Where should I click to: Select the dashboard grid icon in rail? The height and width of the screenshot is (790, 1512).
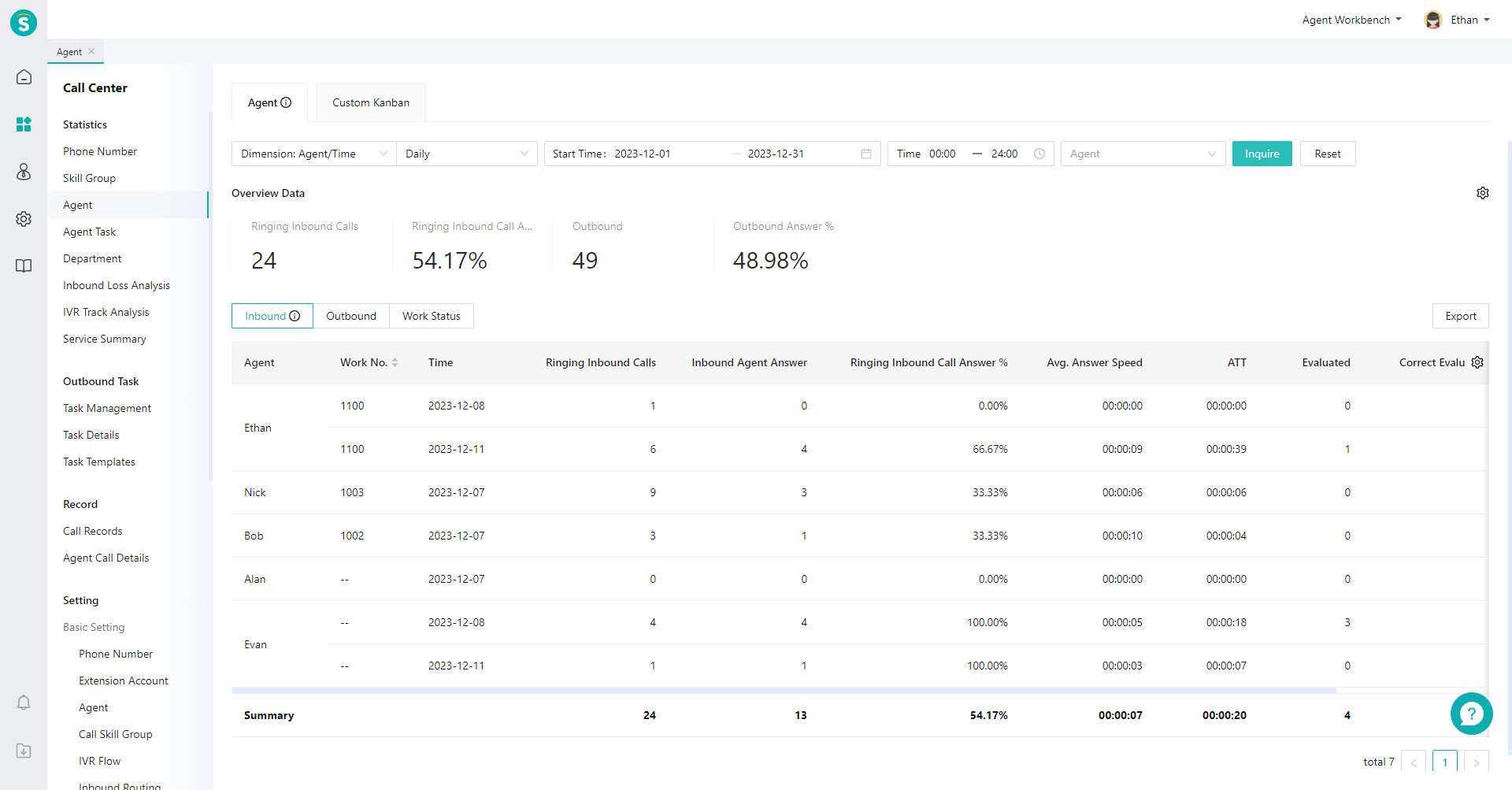tap(24, 124)
